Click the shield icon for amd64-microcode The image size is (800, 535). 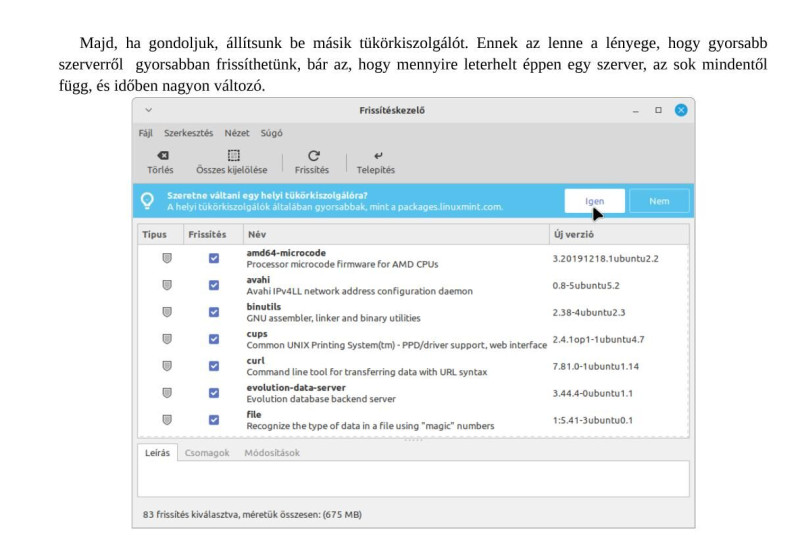point(167,258)
